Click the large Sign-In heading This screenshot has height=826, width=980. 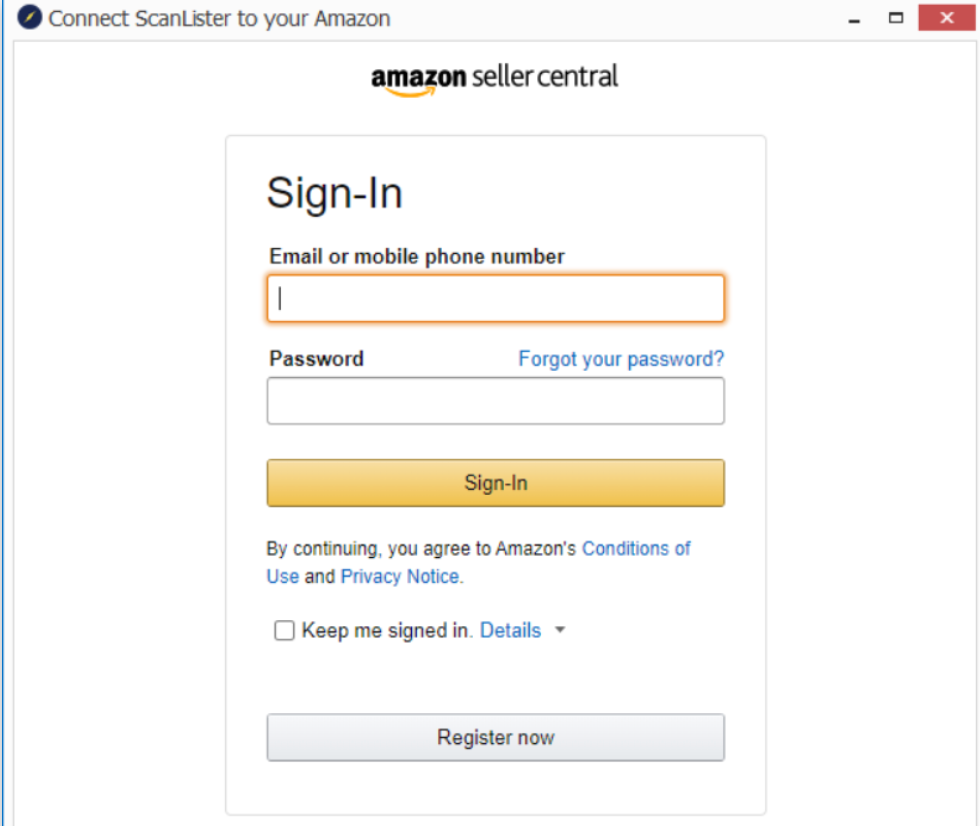point(334,193)
